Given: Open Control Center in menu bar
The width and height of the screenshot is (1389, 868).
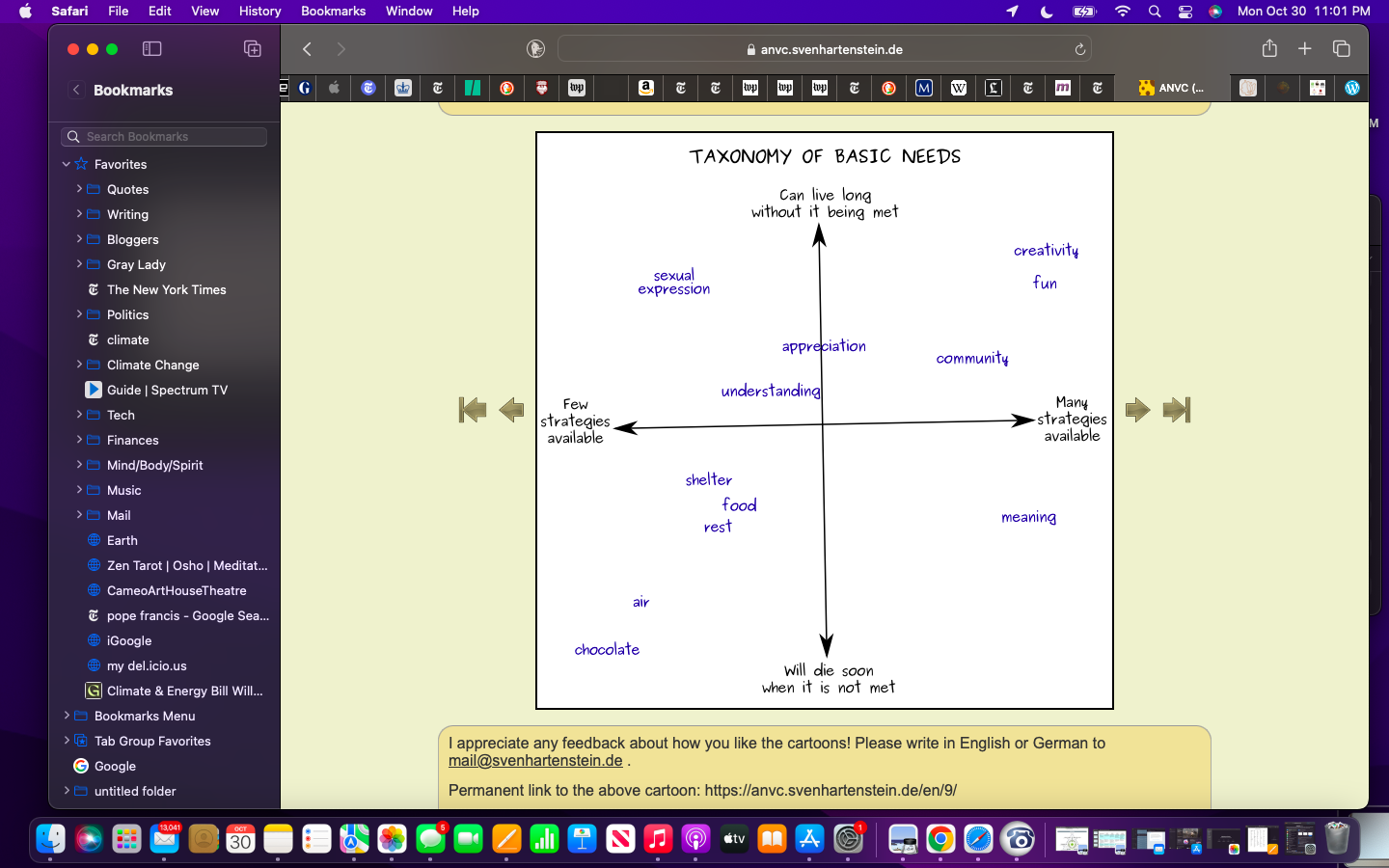Looking at the screenshot, I should 1185,12.
